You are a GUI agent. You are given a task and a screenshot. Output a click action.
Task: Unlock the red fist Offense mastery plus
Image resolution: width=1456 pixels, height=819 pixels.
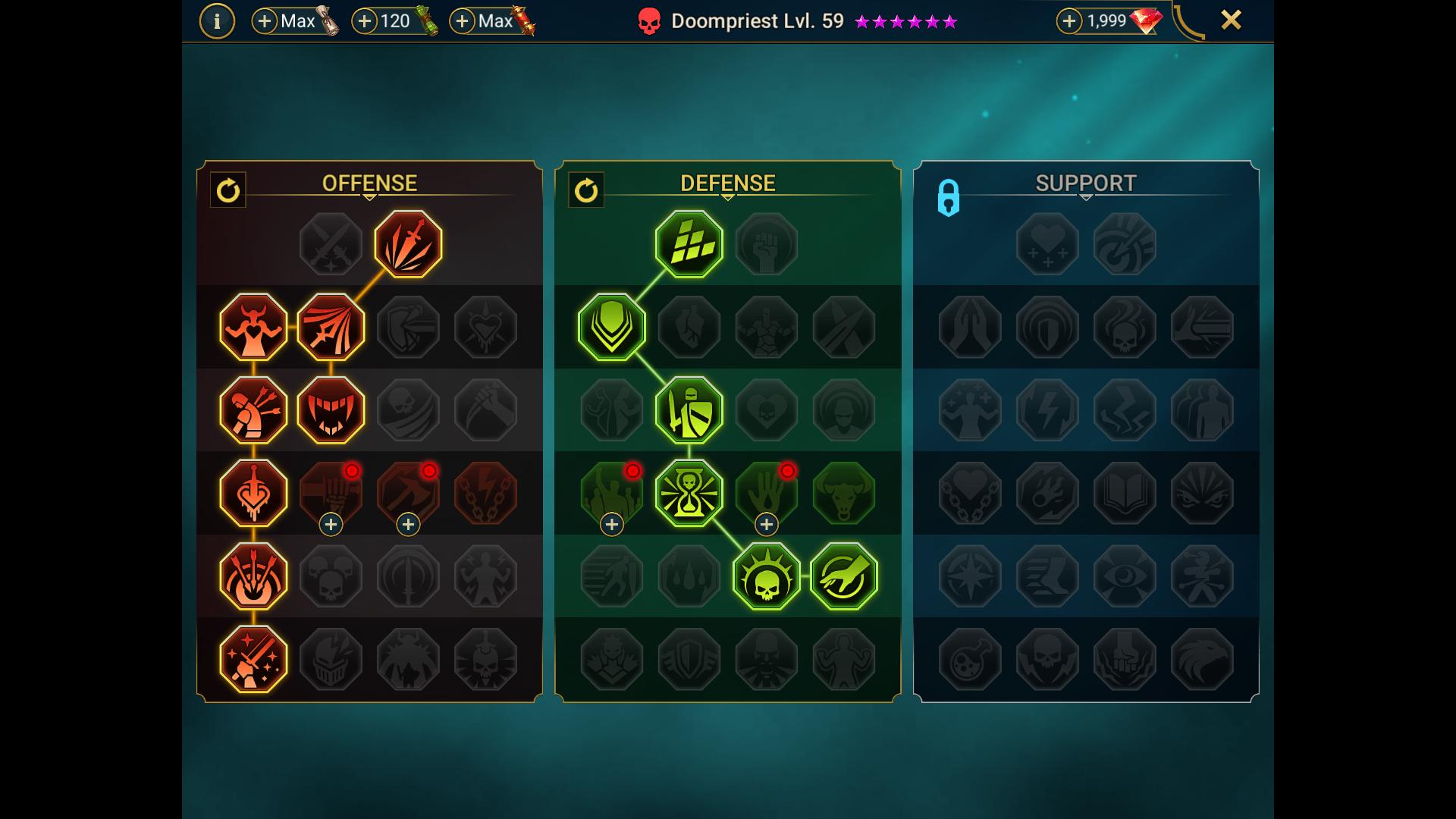(x=331, y=524)
